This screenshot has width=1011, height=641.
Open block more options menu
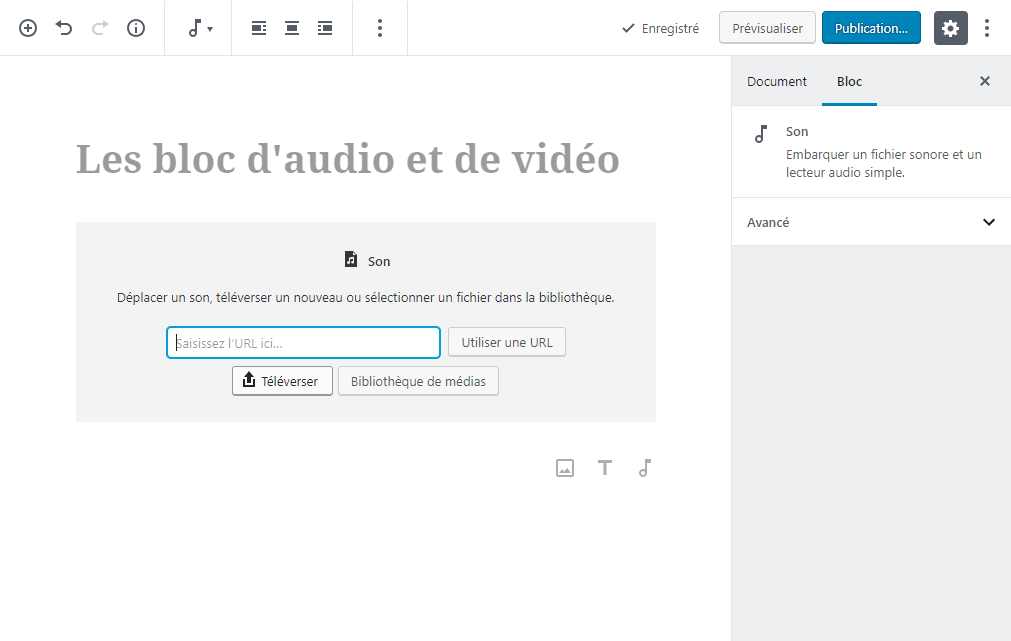[380, 28]
